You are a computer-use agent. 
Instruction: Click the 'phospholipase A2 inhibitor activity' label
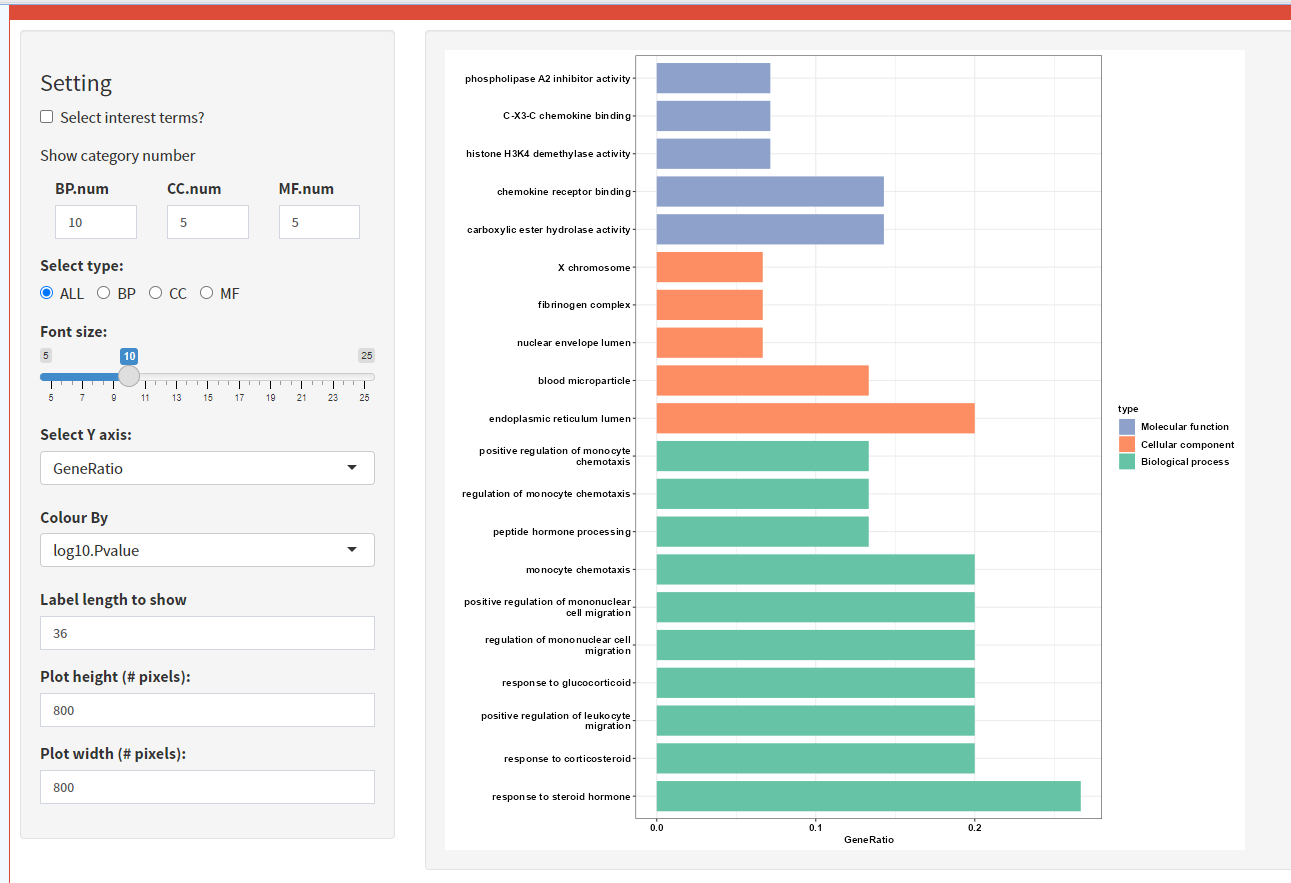(x=548, y=78)
